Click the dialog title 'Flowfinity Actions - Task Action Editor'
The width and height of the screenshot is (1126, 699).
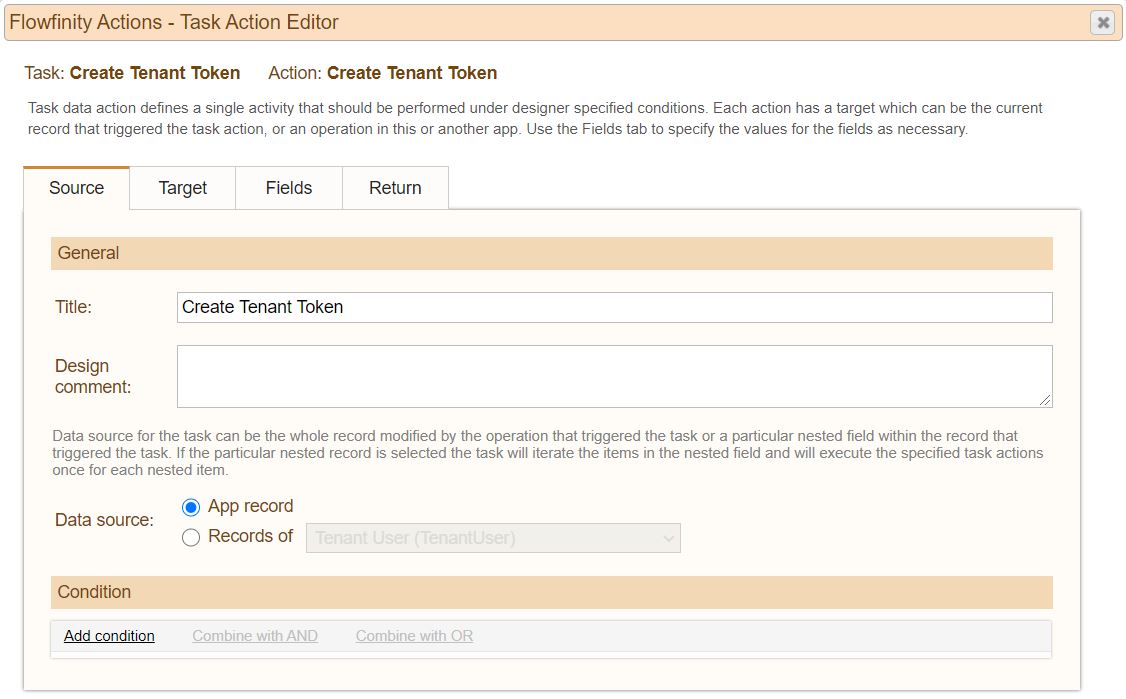(174, 22)
